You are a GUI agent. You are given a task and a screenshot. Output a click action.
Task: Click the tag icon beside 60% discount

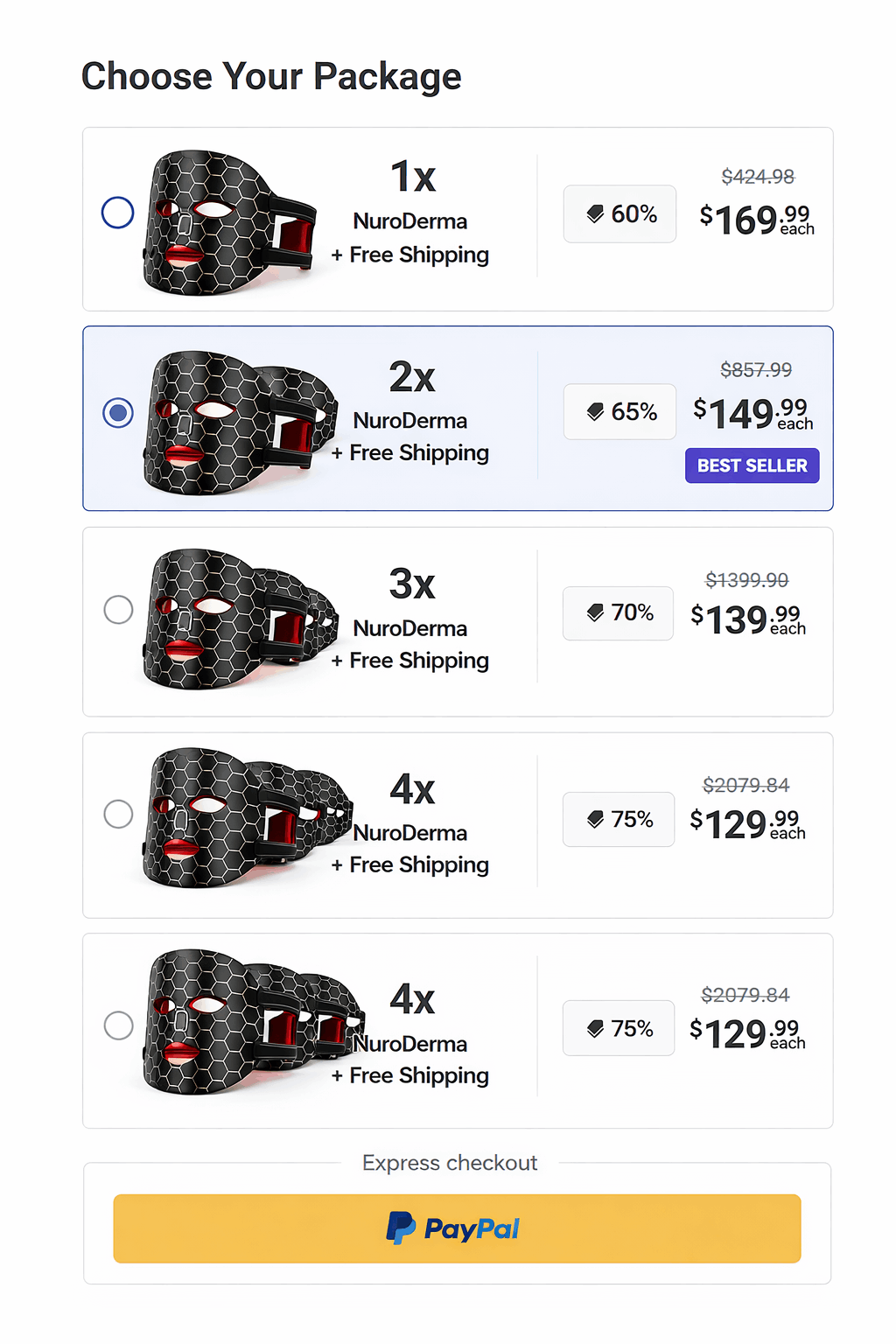coord(595,214)
